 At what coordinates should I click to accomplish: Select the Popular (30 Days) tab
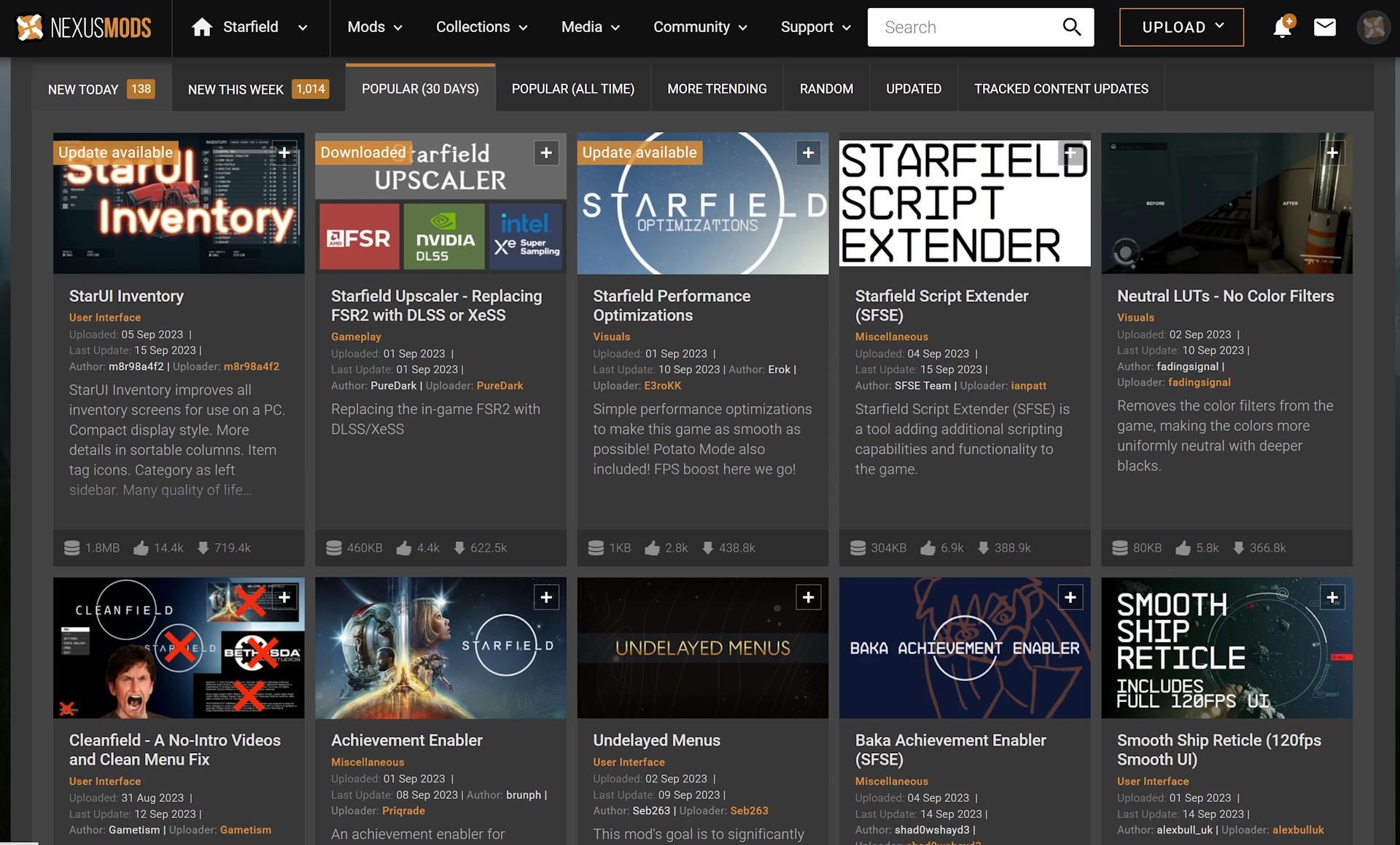click(420, 88)
